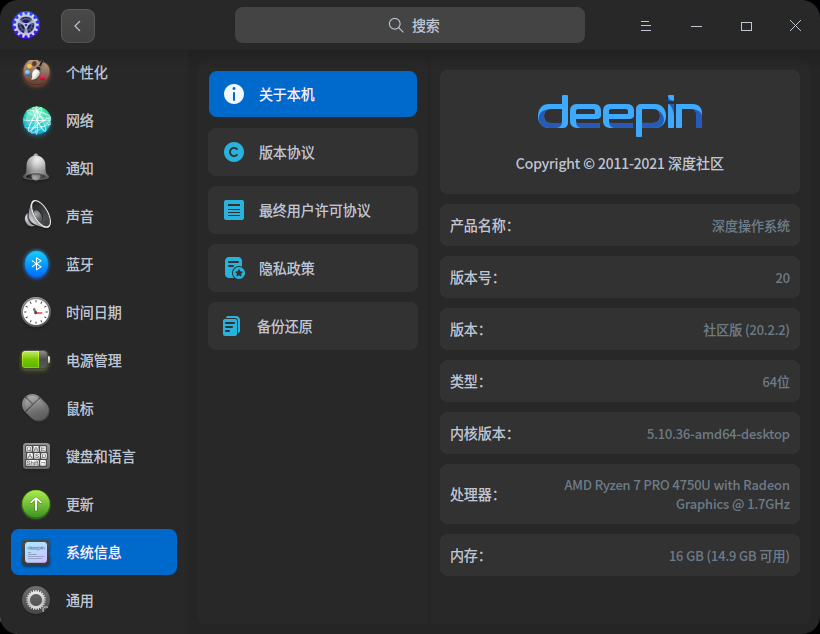Select the System Info deepin icon
Image resolution: width=820 pixels, height=634 pixels.
coord(36,552)
